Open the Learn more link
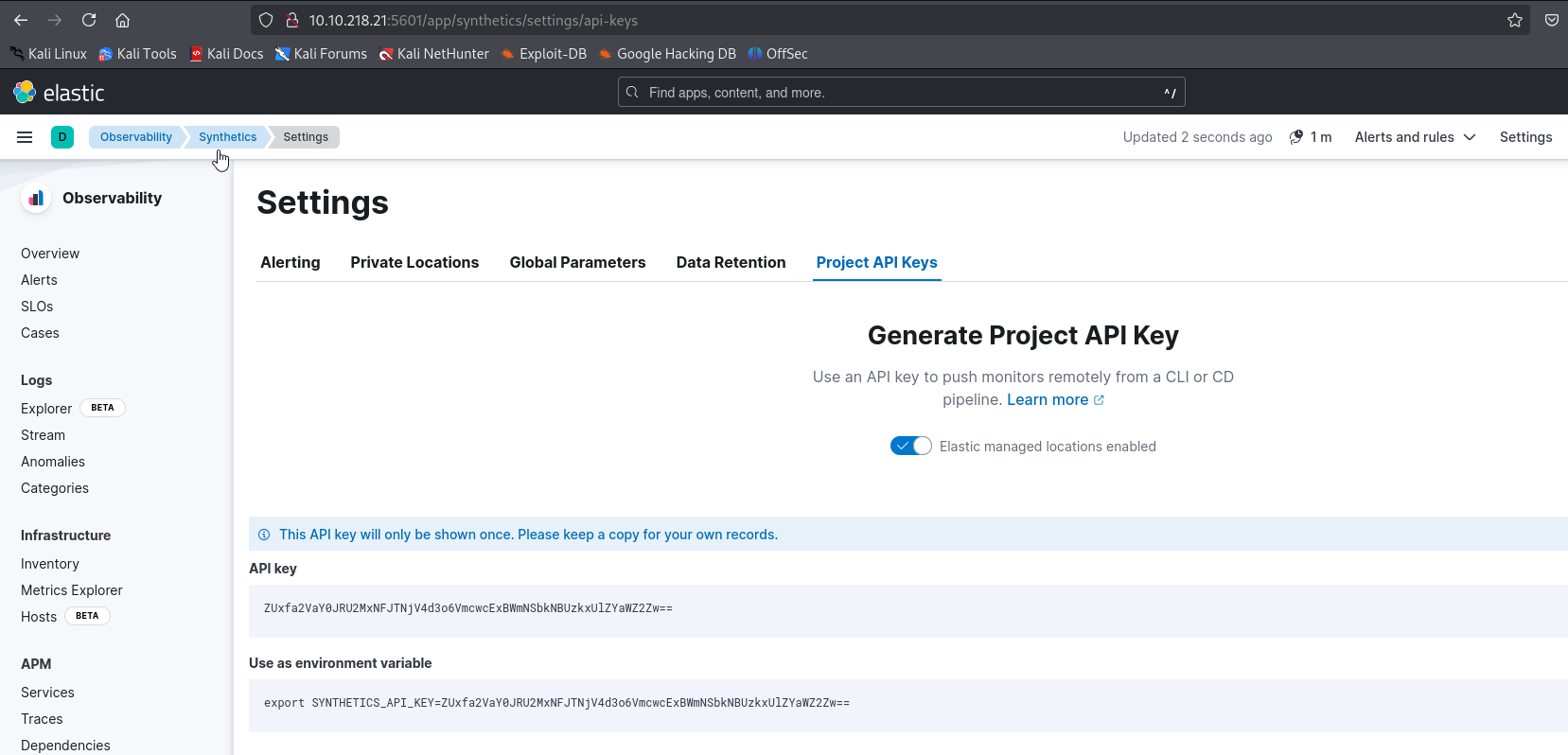The height and width of the screenshot is (755, 1568). [1048, 399]
